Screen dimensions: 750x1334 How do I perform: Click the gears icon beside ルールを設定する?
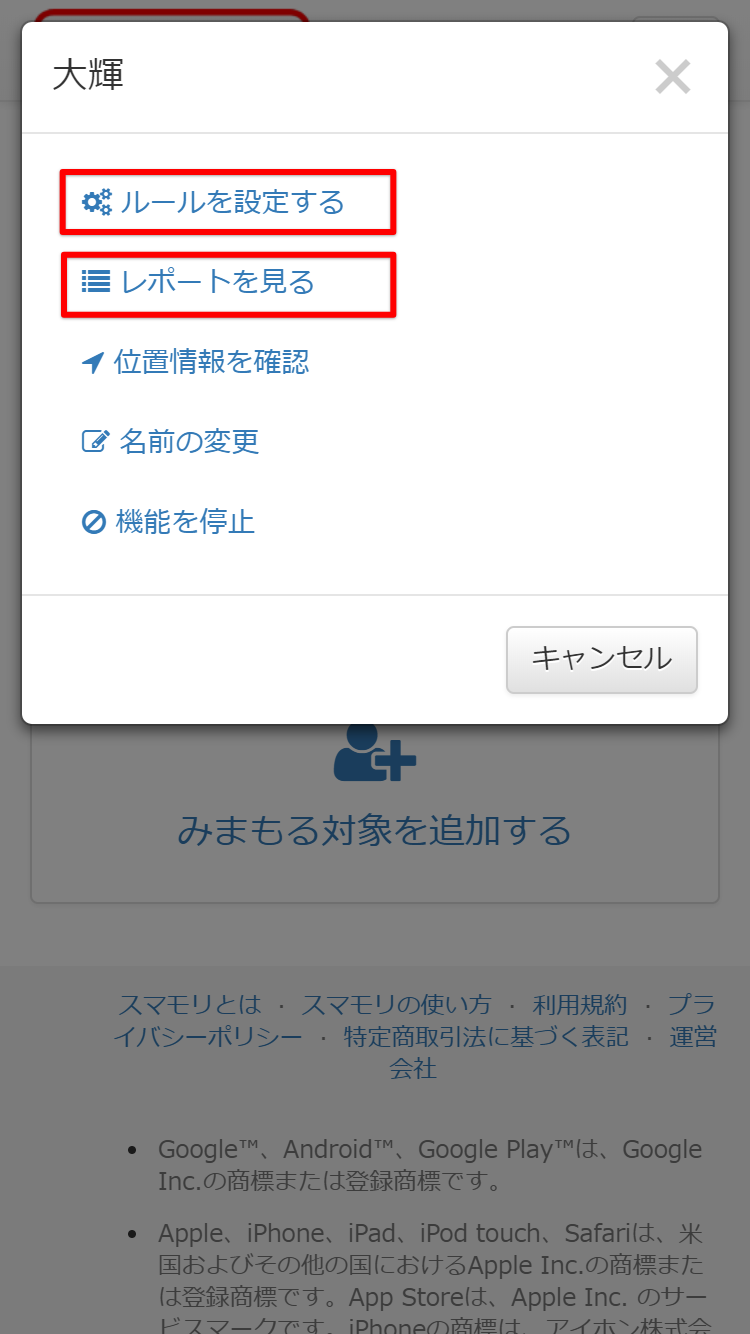[97, 202]
